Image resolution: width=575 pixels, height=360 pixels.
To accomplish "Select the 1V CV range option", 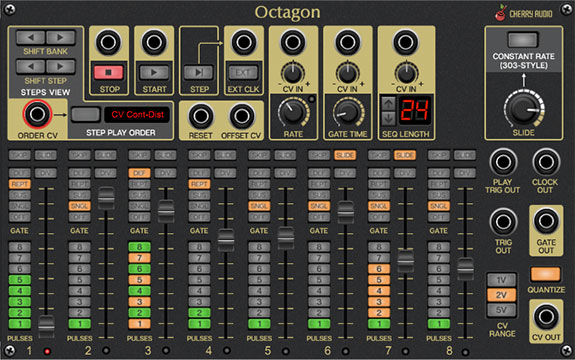I will click(501, 280).
